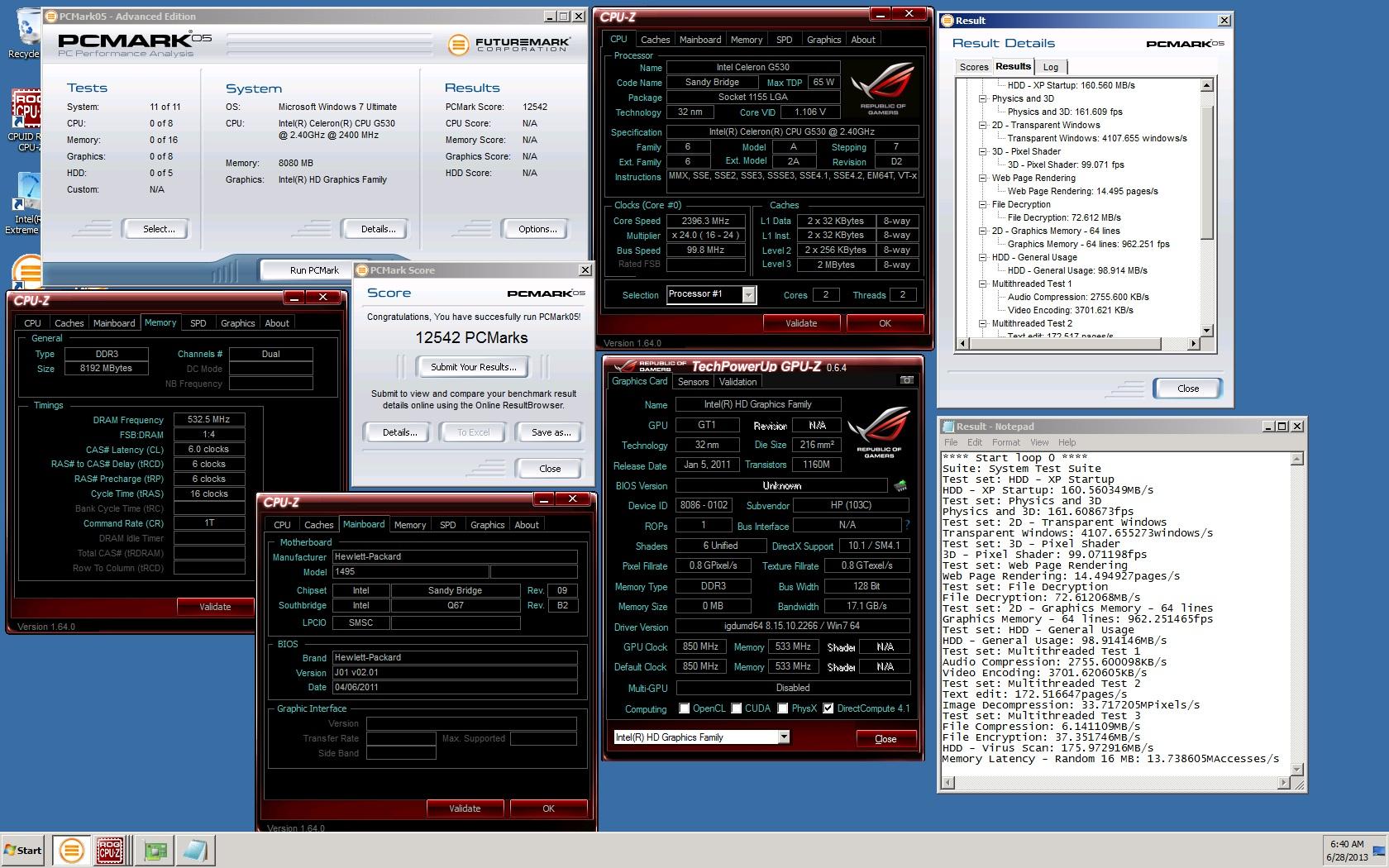The width and height of the screenshot is (1389, 868).
Task: Click the PCMark Score dialog title icon
Action: [x=362, y=270]
